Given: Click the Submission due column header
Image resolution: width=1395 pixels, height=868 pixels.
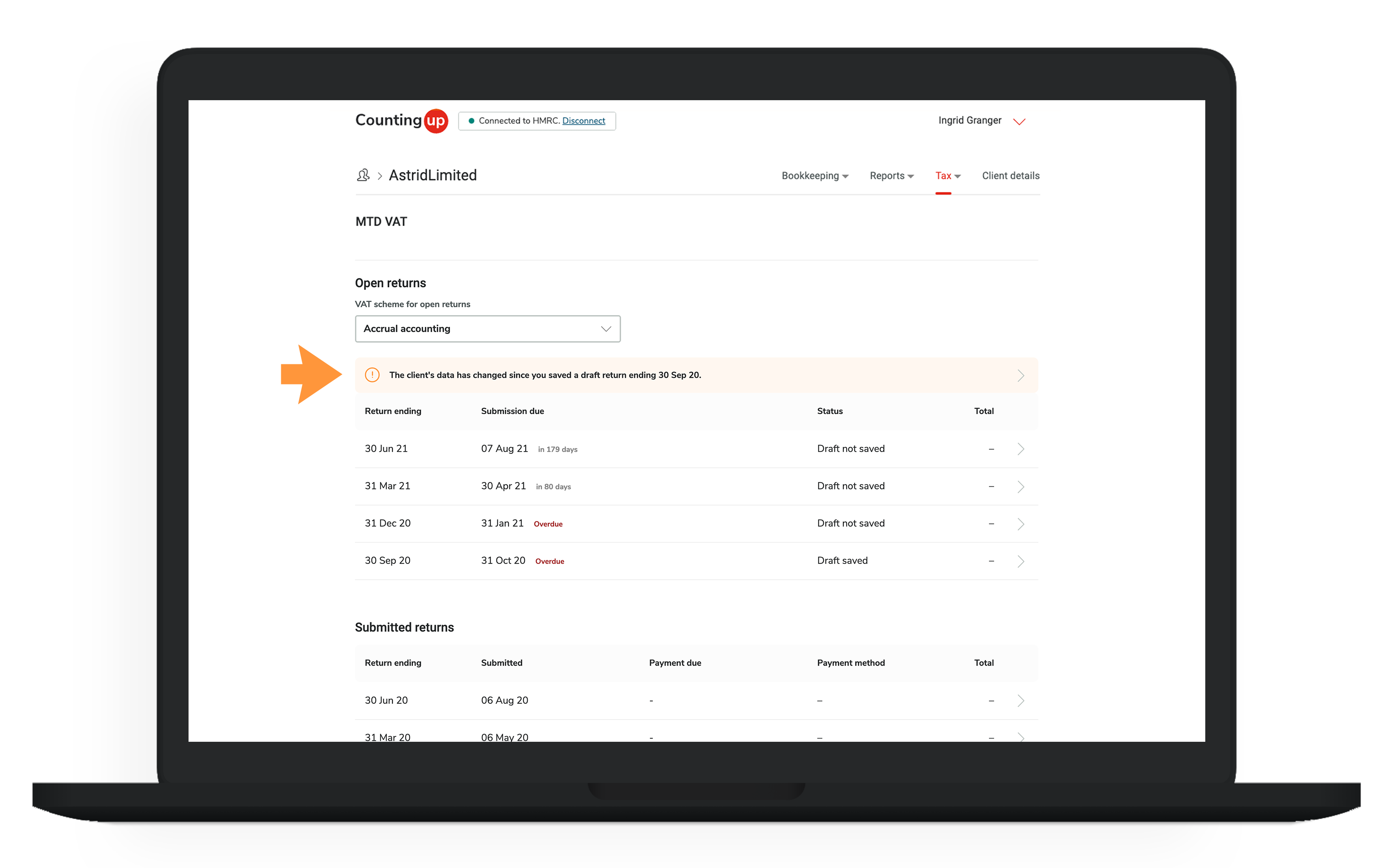Looking at the screenshot, I should click(512, 411).
